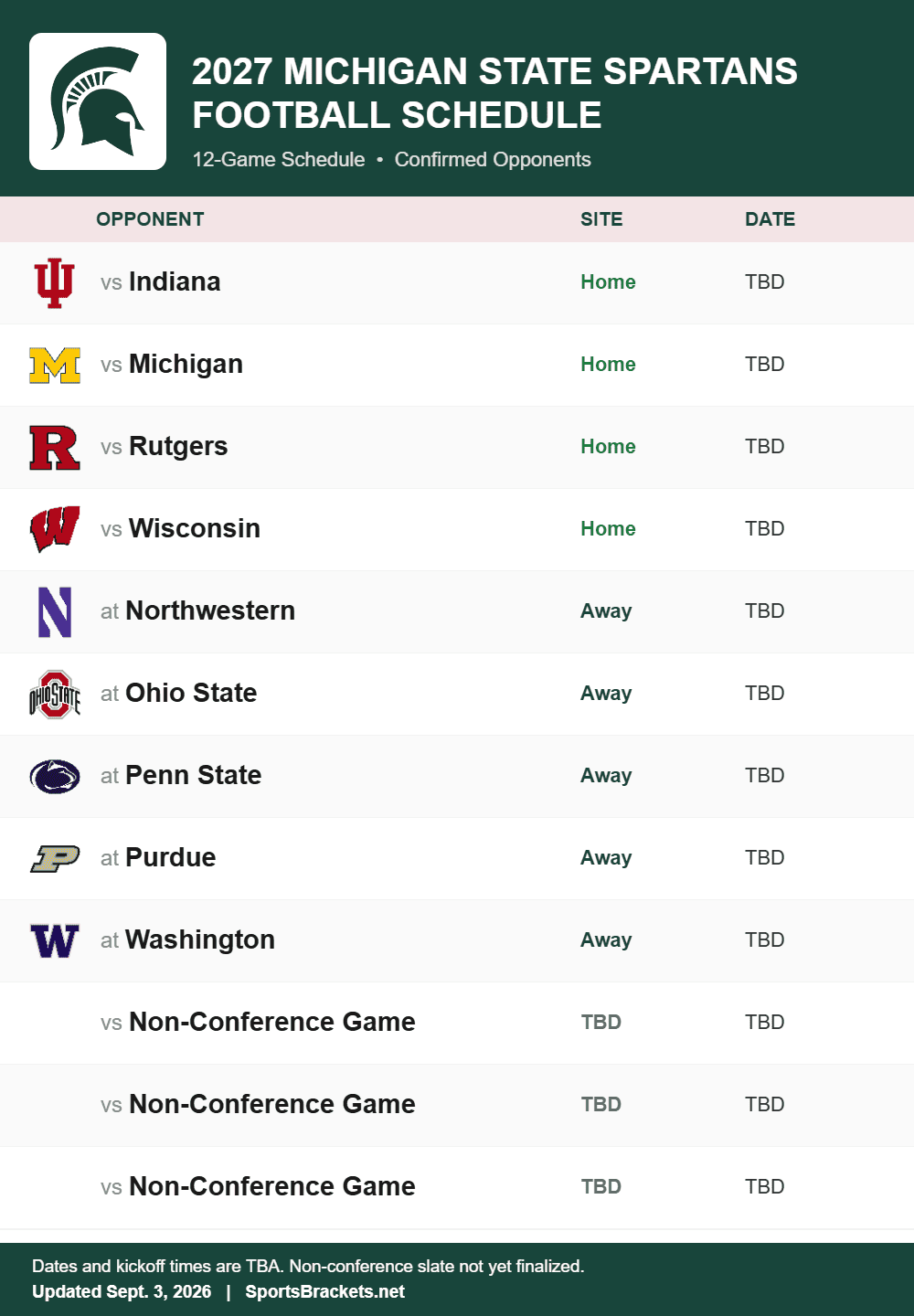914x1316 pixels.
Task: Click the Purdue P logo
Action: click(x=55, y=858)
